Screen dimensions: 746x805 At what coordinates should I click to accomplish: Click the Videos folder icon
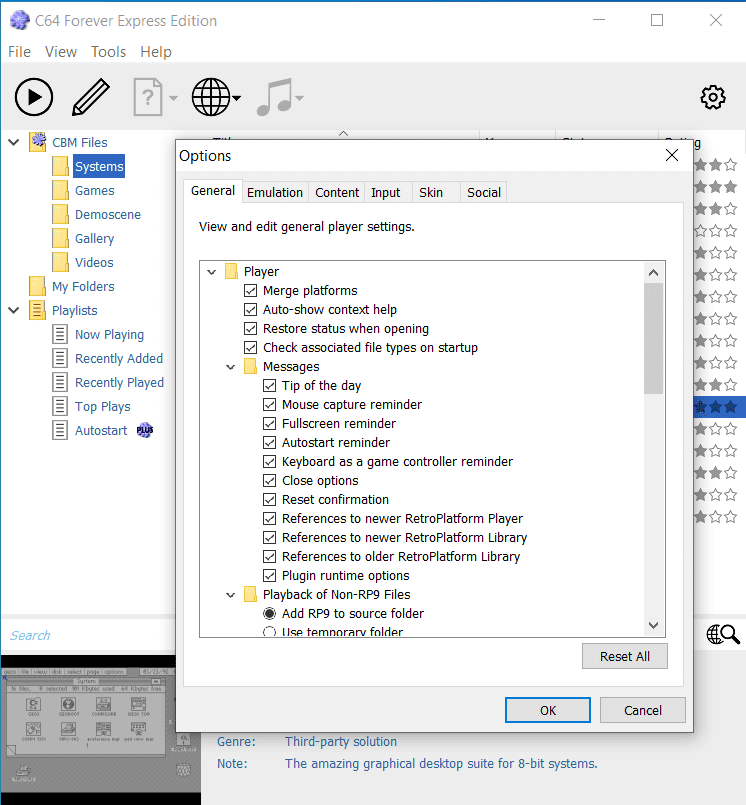(60, 262)
